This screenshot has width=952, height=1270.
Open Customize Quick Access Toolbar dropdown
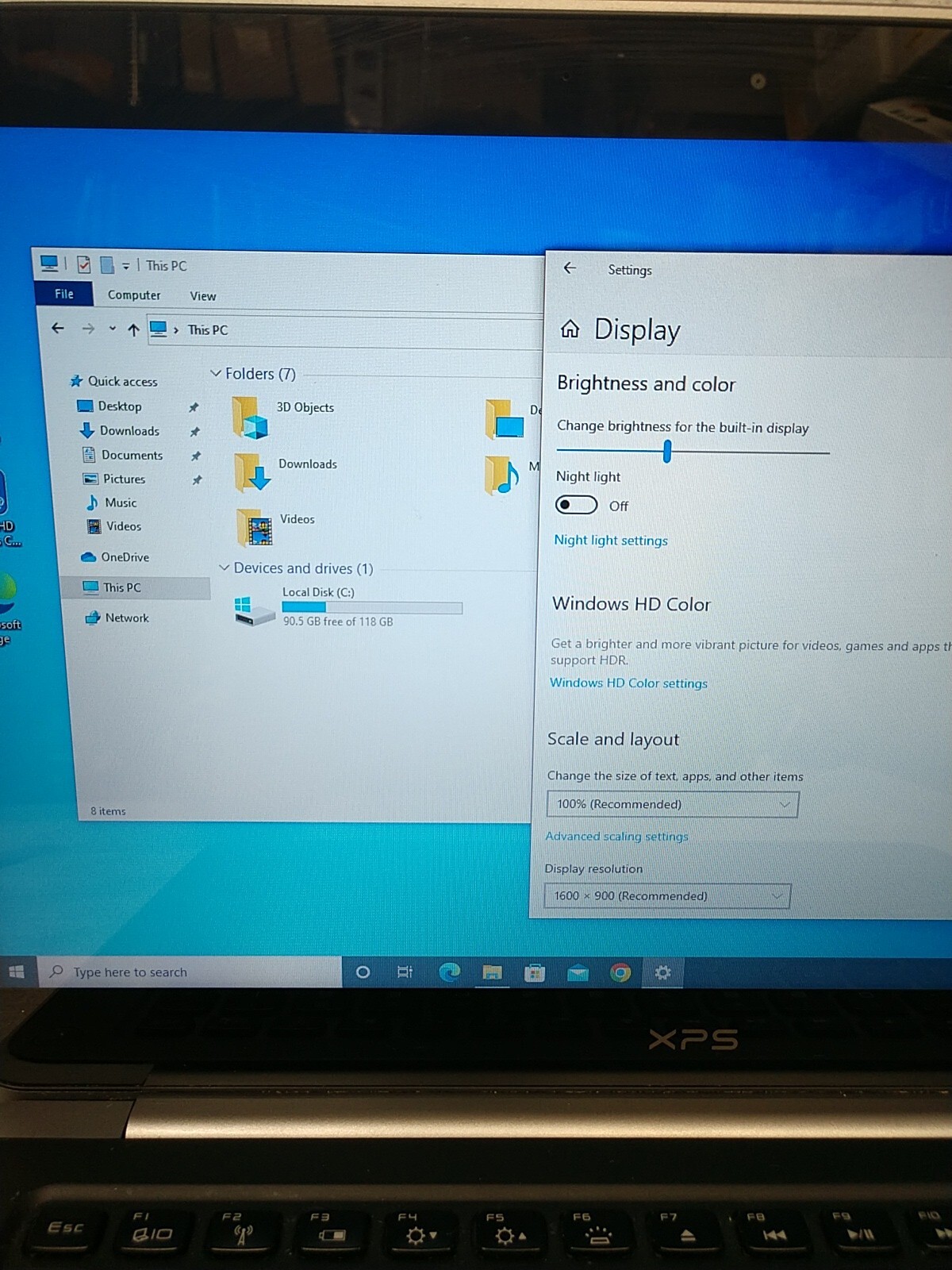[125, 266]
